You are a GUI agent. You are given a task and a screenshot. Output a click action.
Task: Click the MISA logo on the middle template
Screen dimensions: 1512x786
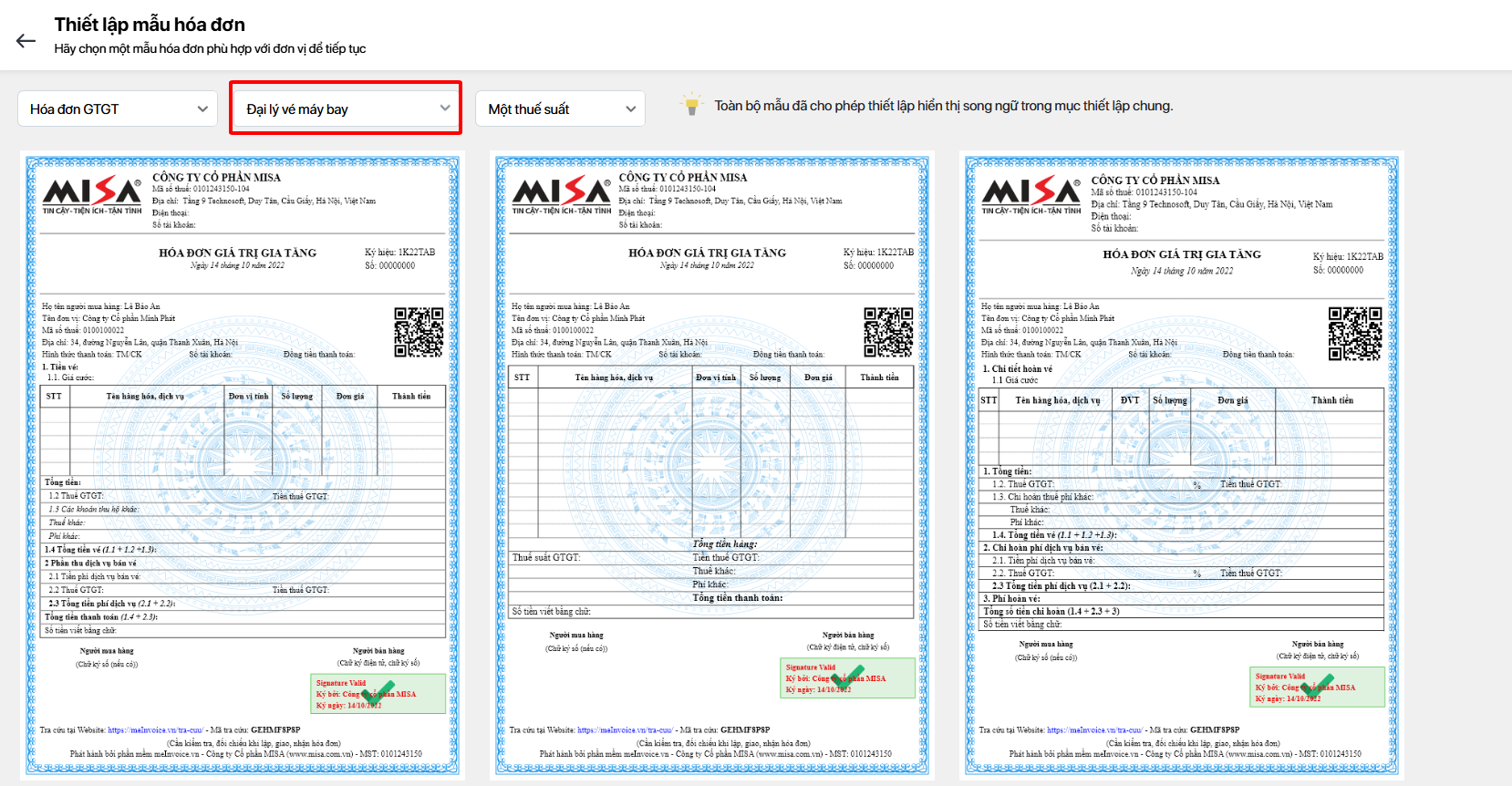click(x=561, y=194)
